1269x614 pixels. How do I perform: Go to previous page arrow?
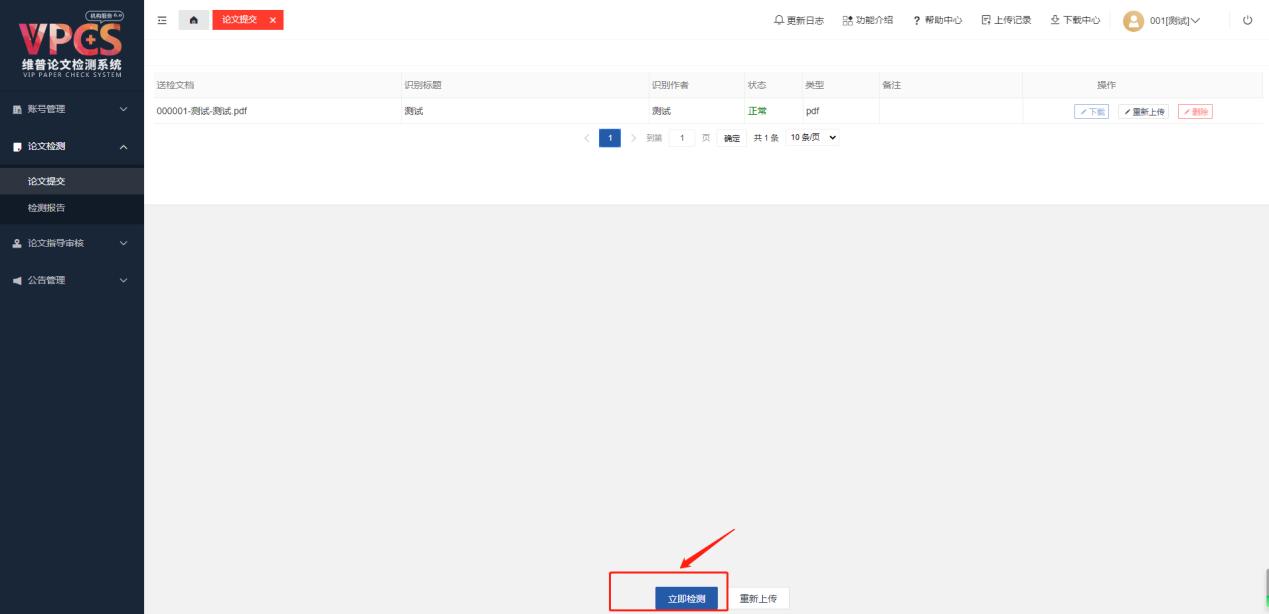[x=587, y=138]
